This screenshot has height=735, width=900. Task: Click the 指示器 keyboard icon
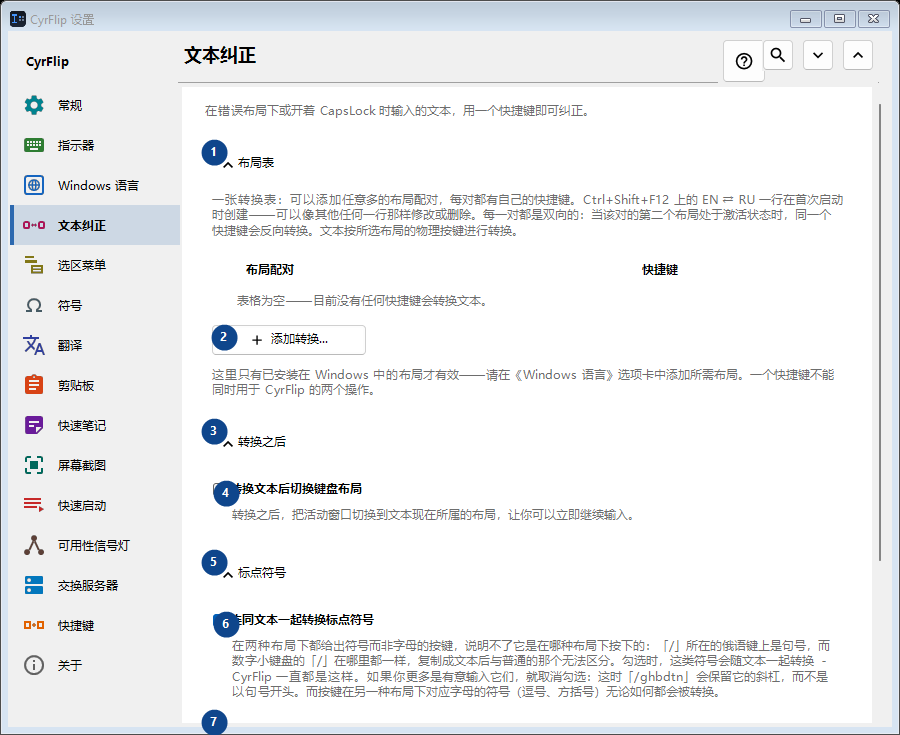34,145
